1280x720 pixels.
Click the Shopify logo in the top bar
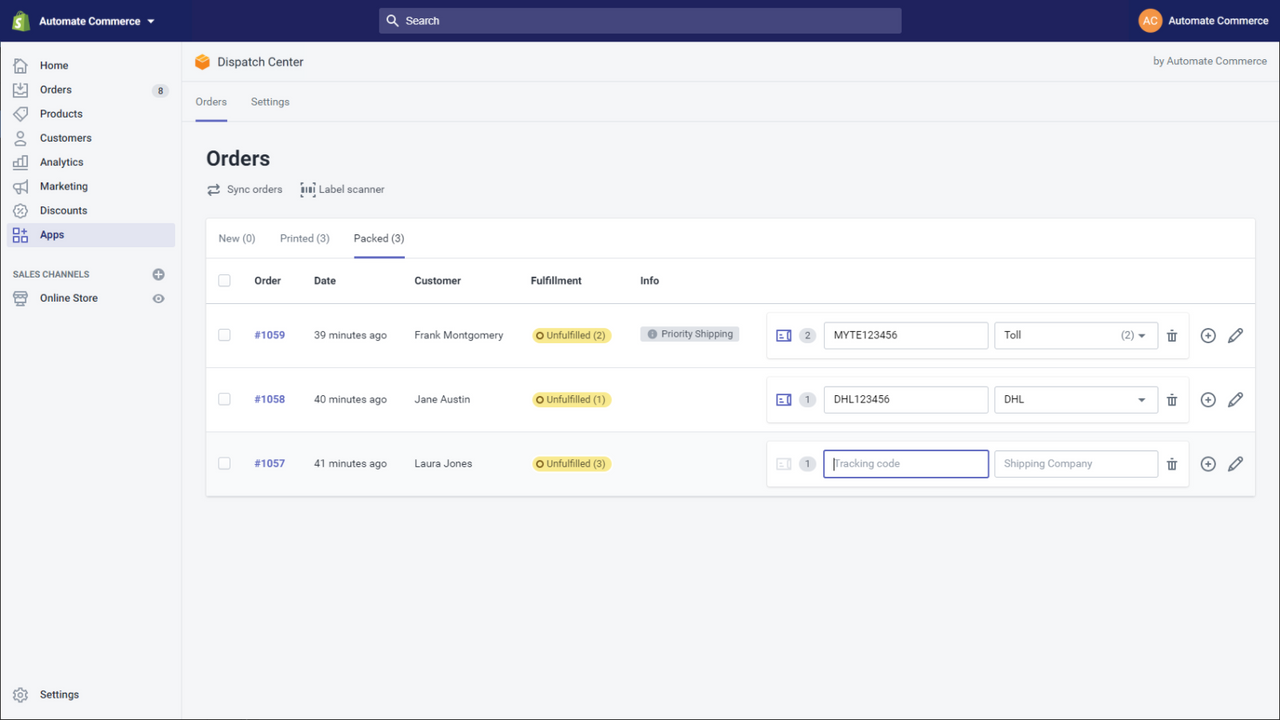coord(20,20)
